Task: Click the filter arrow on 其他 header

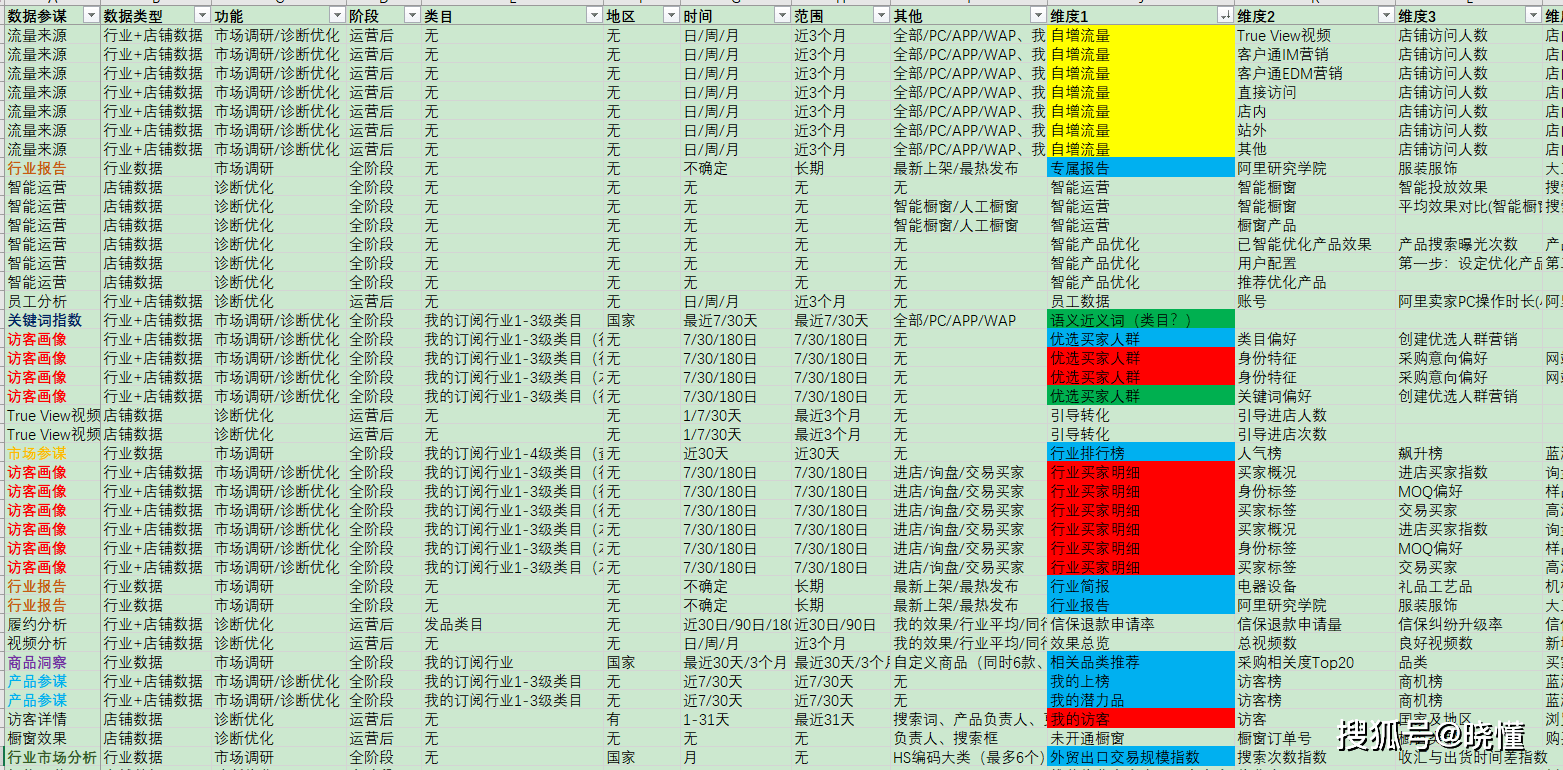Action: (1040, 15)
